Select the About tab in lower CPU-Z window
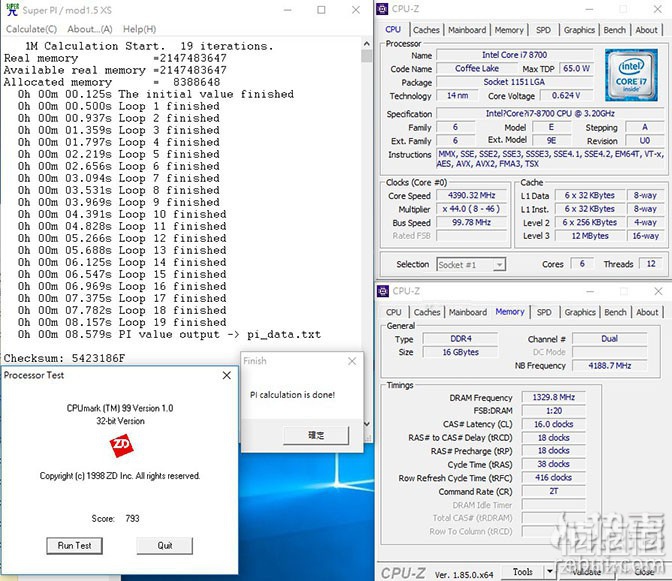The width and height of the screenshot is (672, 581). [x=647, y=312]
